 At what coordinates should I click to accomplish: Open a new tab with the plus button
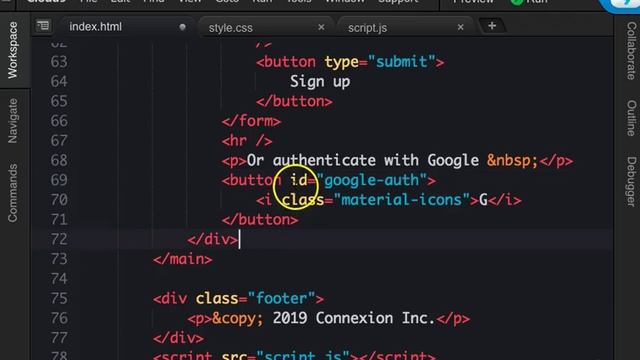(x=492, y=26)
